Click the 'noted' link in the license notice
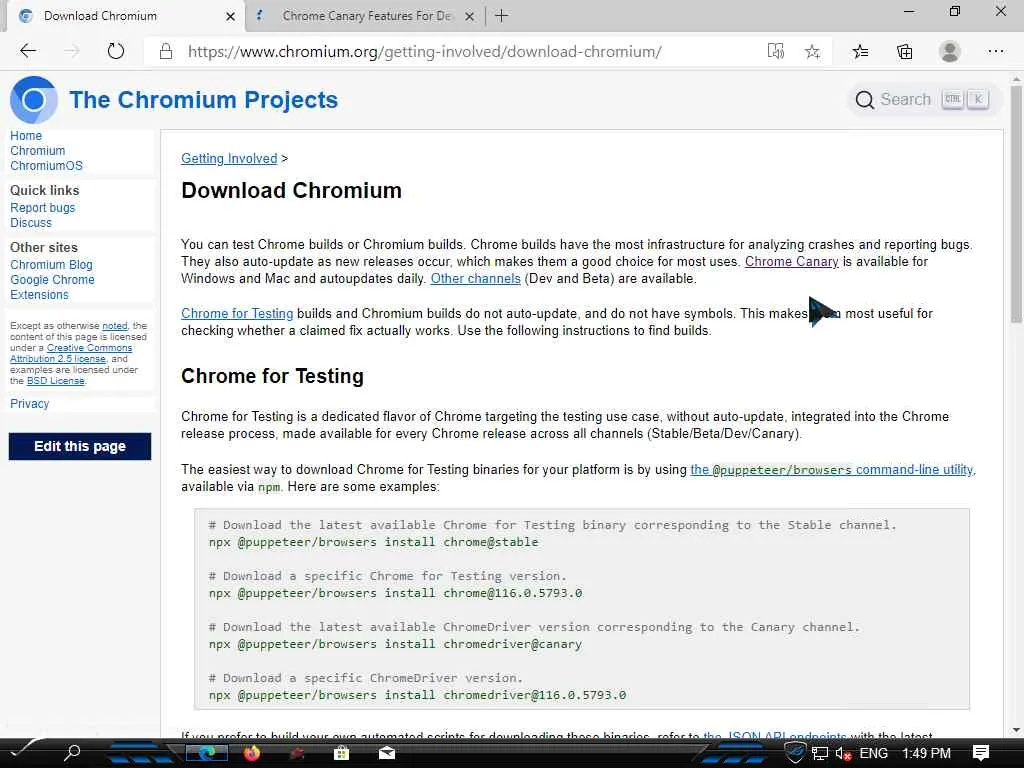The image size is (1024, 768). pos(115,325)
